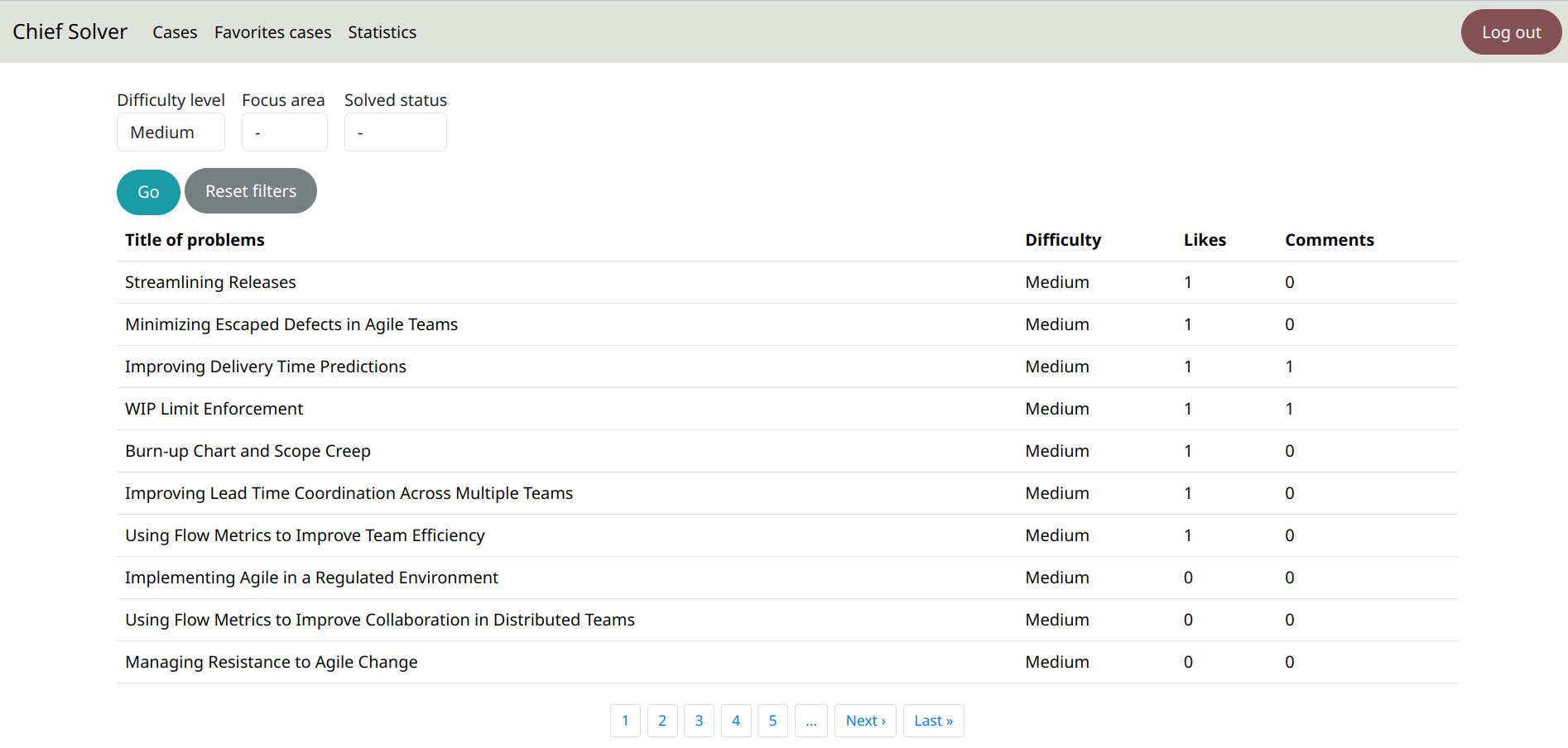Viewport: 1568px width, 748px height.
Task: Jump to the Last page
Action: [x=933, y=721]
